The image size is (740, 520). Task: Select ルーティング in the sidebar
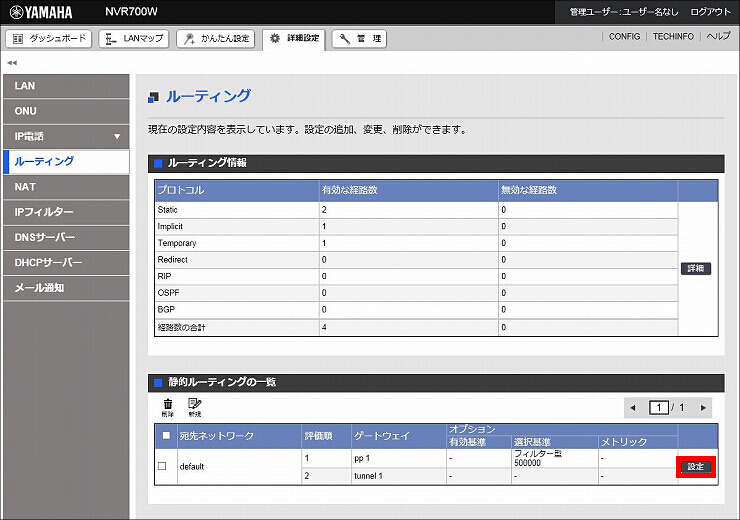(66, 161)
